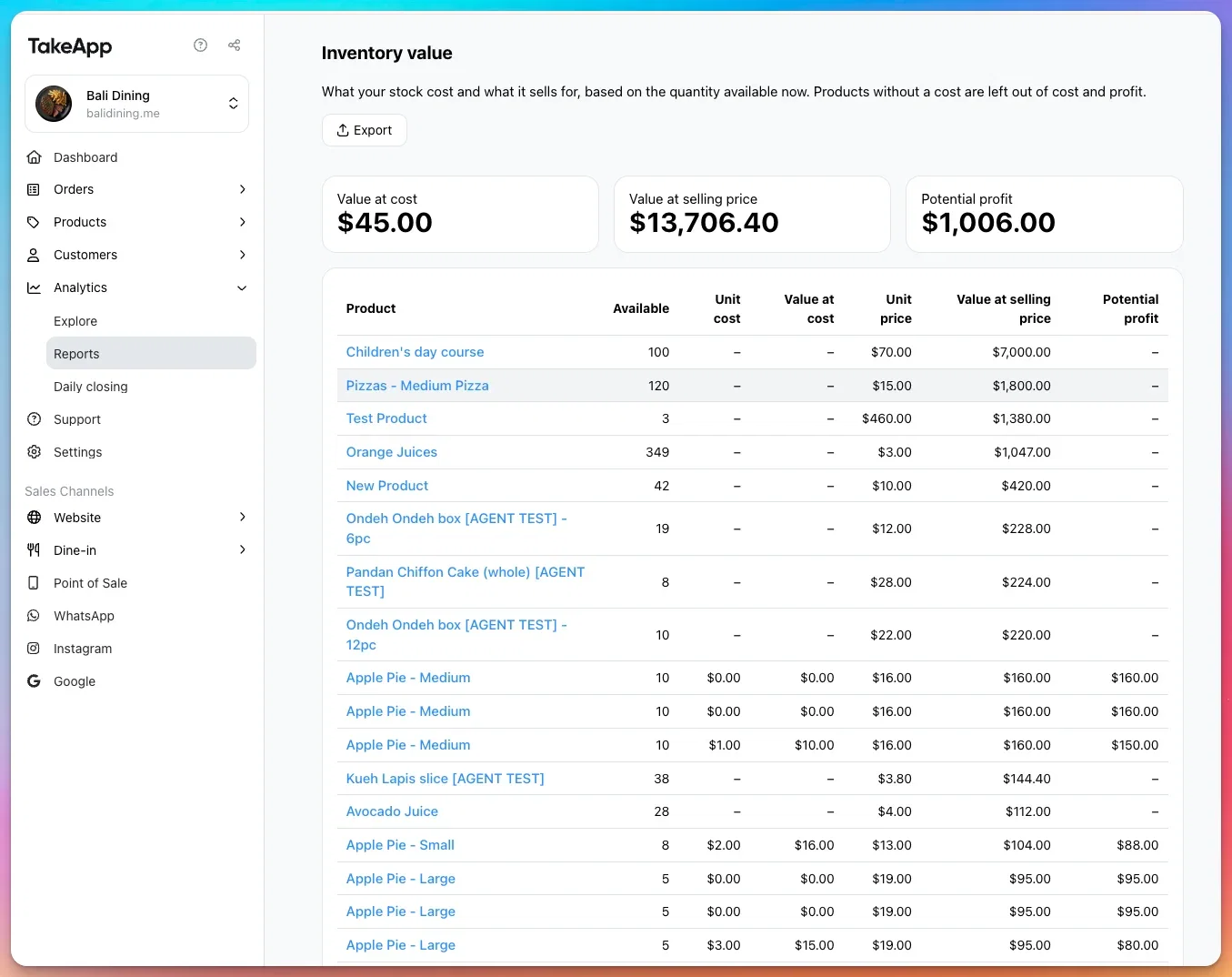Open the Orange Juices product link
This screenshot has height=977, width=1232.
[x=392, y=452]
